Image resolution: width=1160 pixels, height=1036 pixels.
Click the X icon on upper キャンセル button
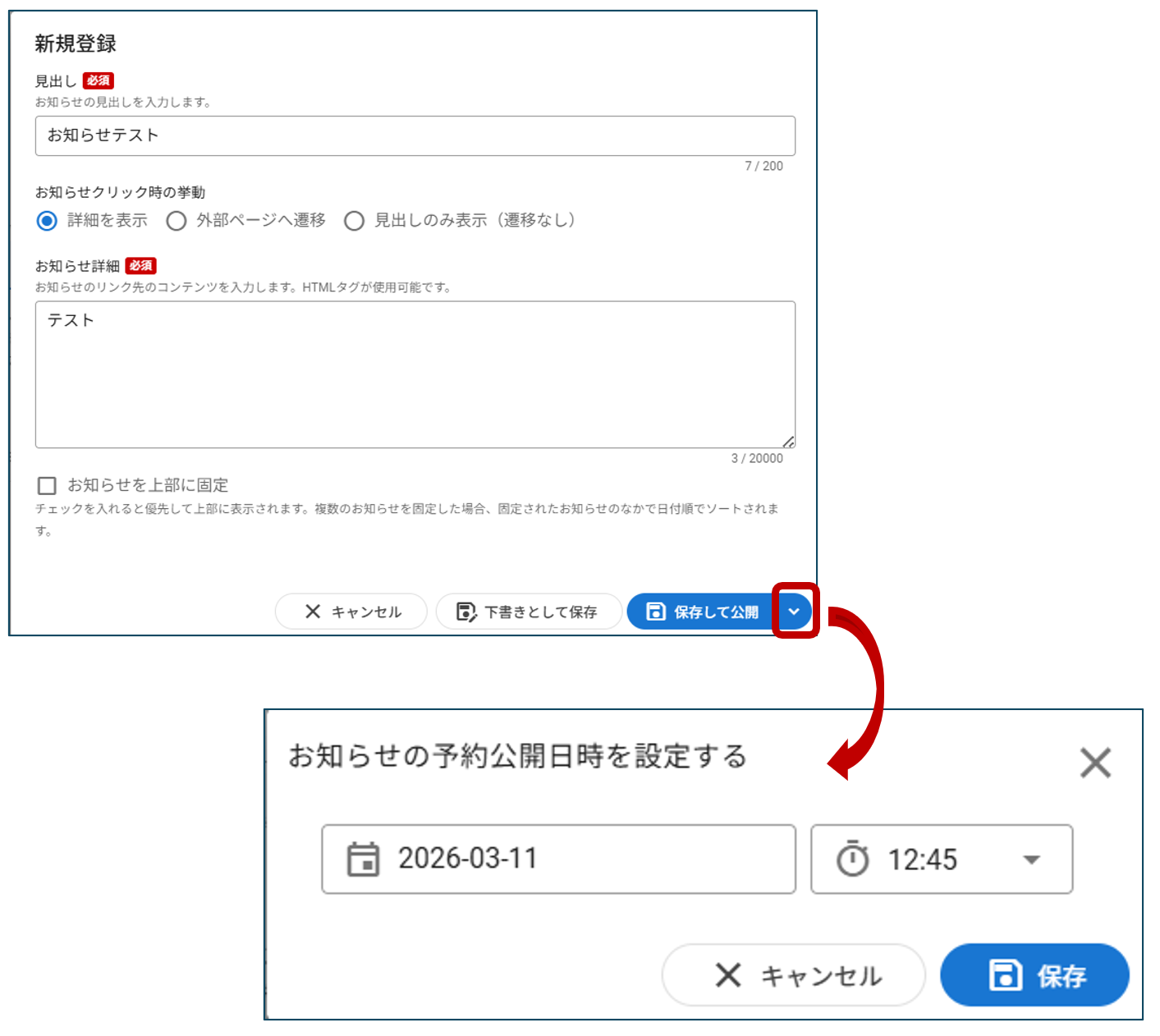click(313, 612)
